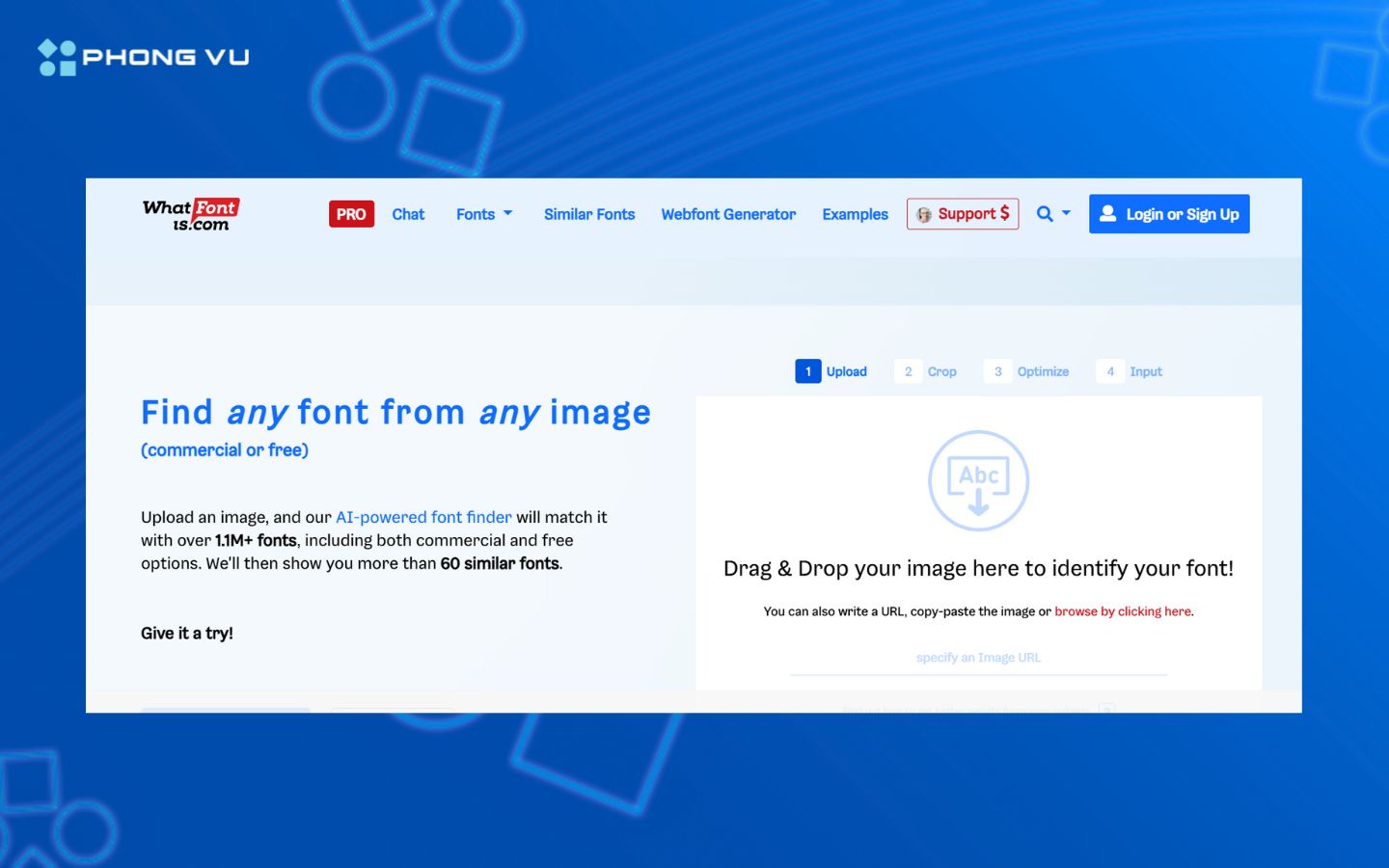Click the dollar sign in Support button
Viewport: 1389px width, 868px height.
pos(1006,213)
